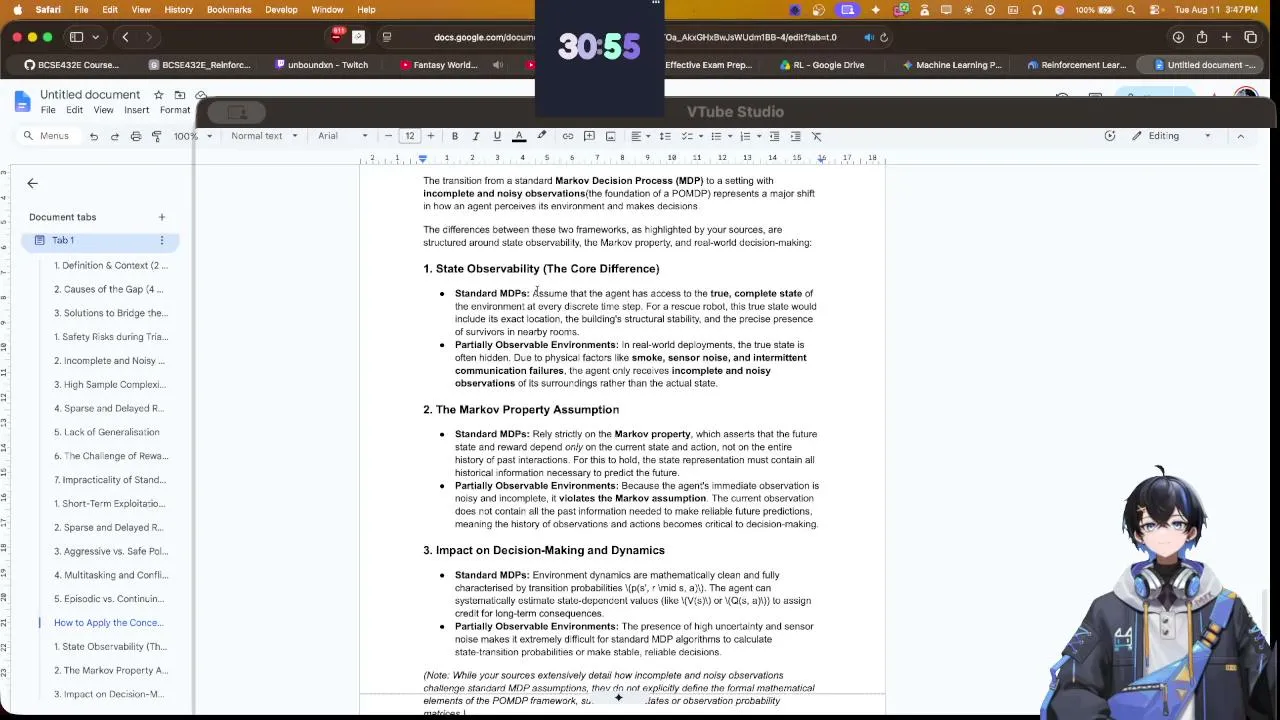Open the numbered list dropdown

click(x=750, y=136)
